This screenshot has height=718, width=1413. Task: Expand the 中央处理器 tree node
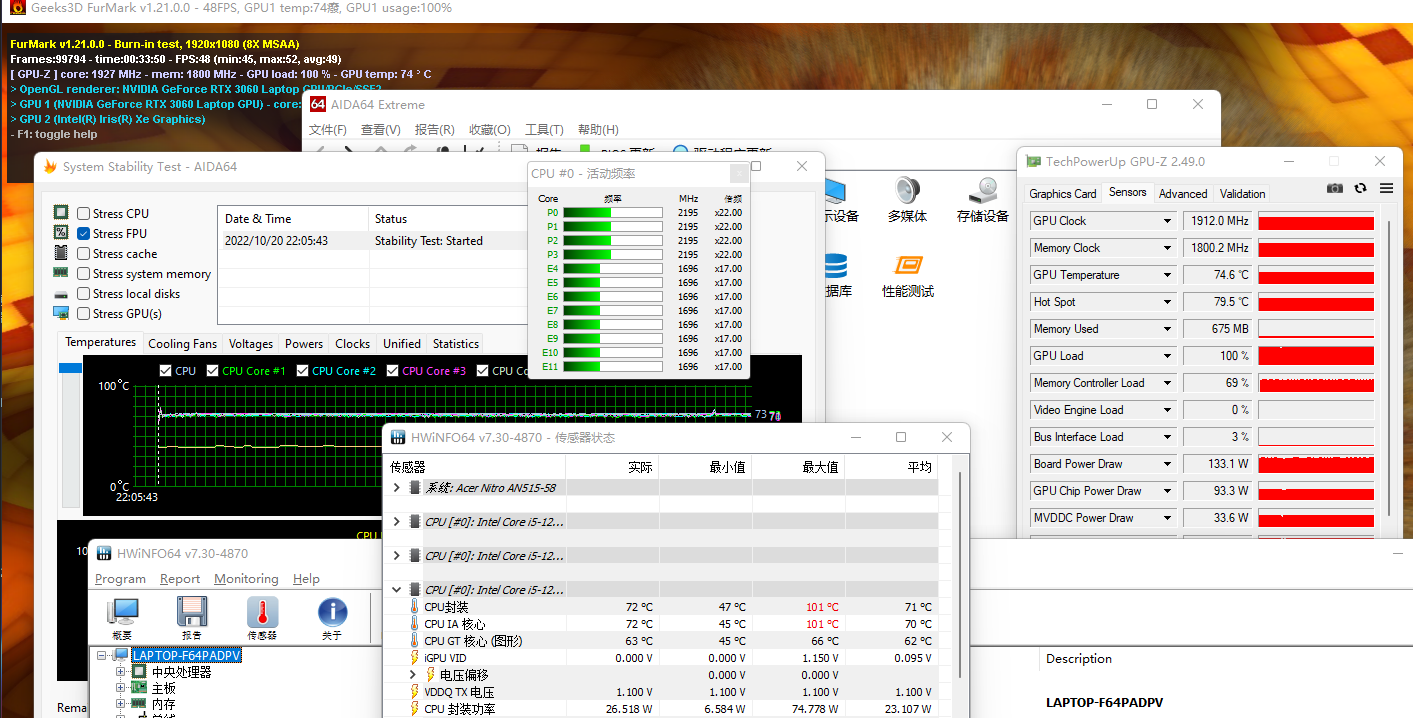[x=121, y=672]
